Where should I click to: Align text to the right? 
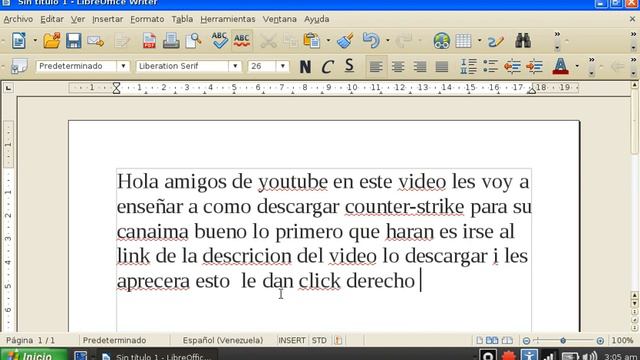(420, 67)
